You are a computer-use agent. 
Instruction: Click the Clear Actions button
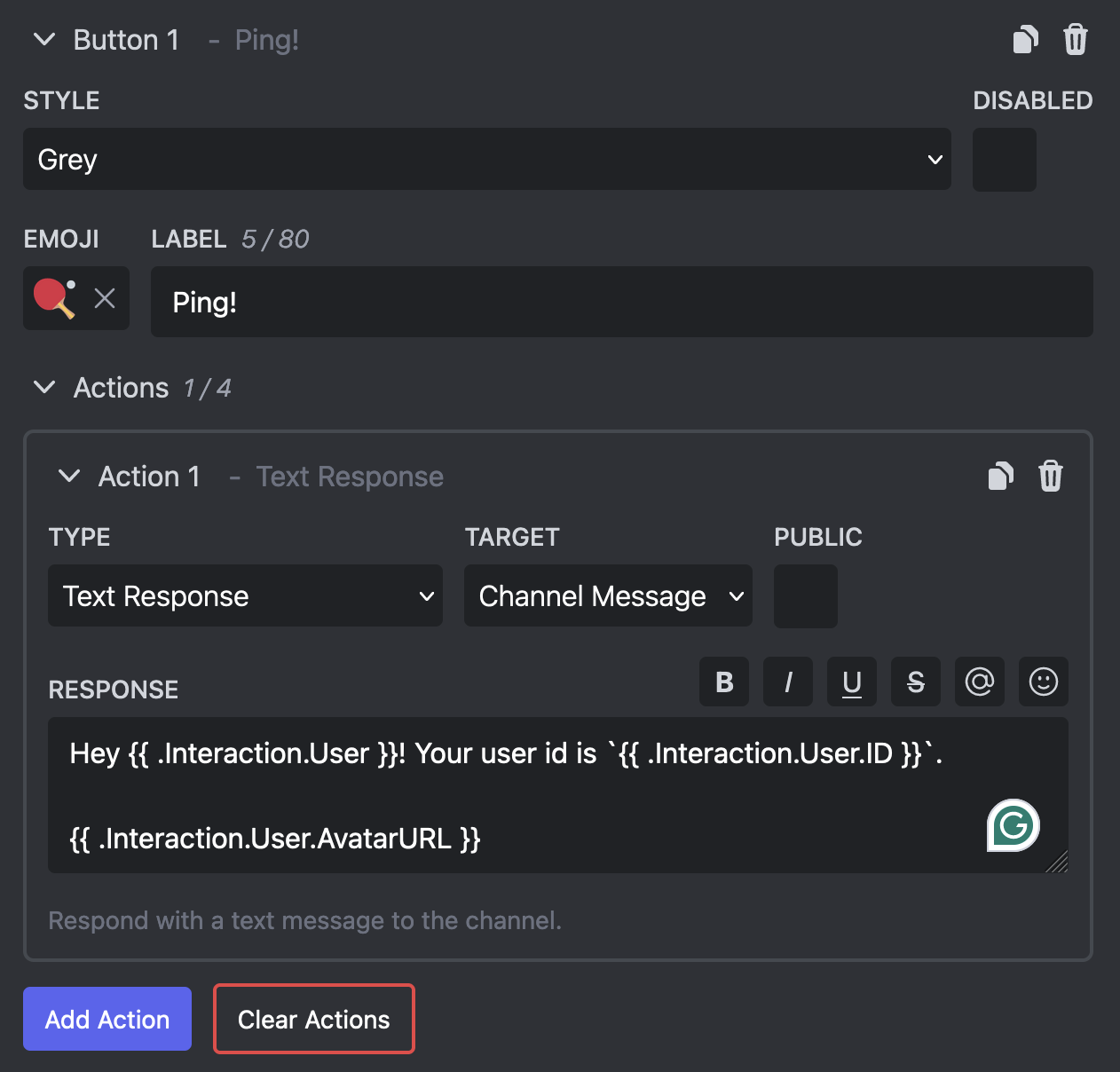(x=313, y=1019)
